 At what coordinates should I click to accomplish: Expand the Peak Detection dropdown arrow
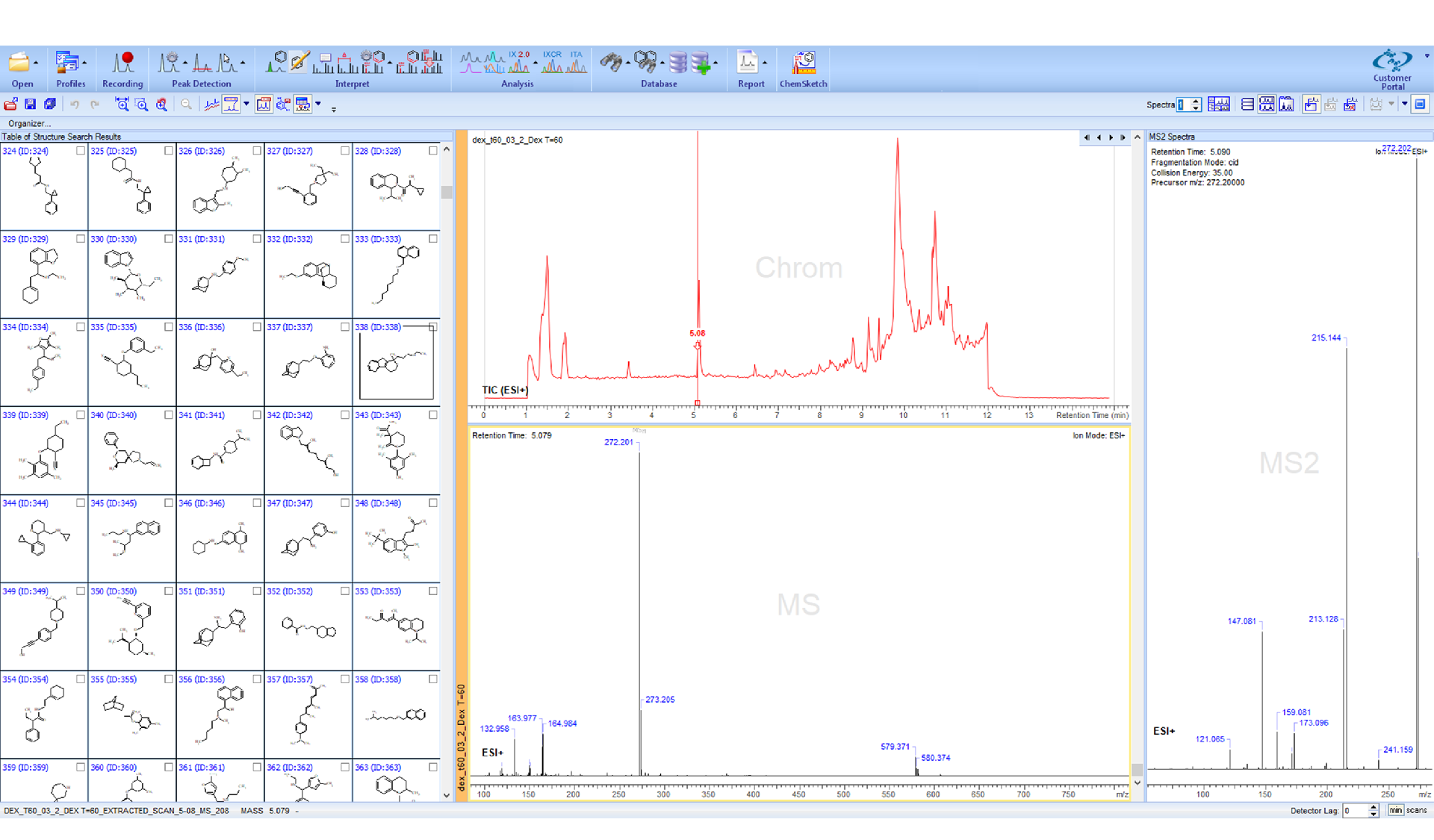(x=243, y=63)
